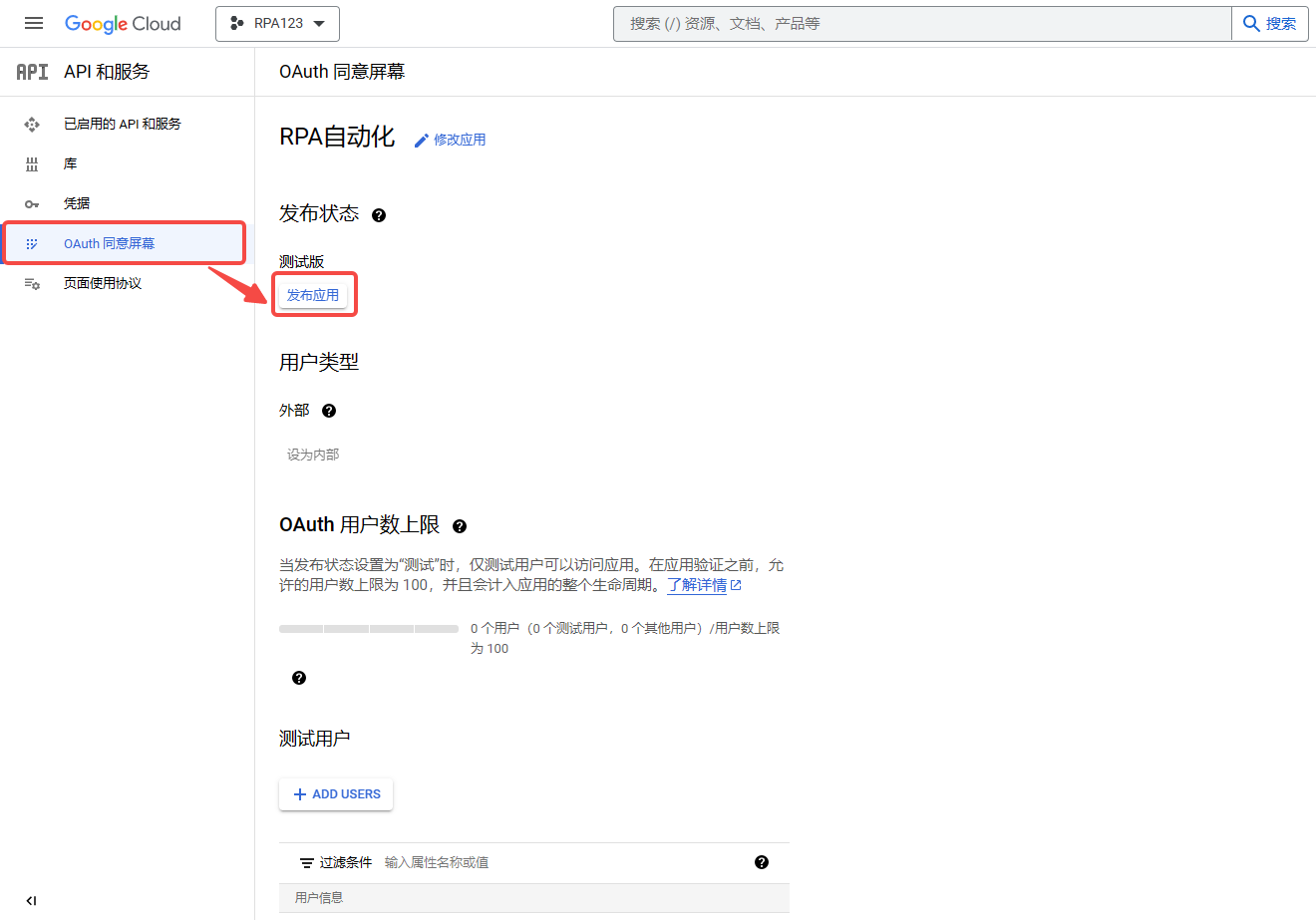This screenshot has height=920, width=1316.
Task: Collapse the sidebar with bottom arrow icon
Action: 31,901
